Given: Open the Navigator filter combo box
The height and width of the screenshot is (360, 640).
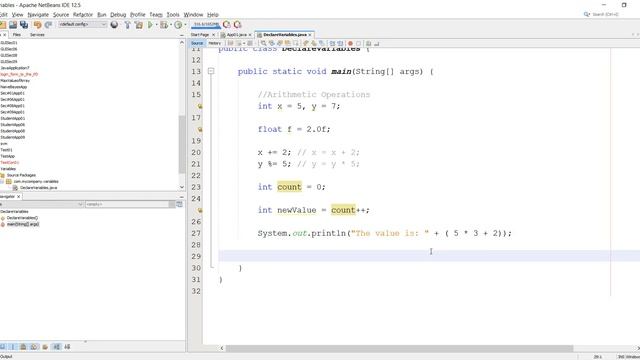Looking at the screenshot, I should (x=130, y=204).
